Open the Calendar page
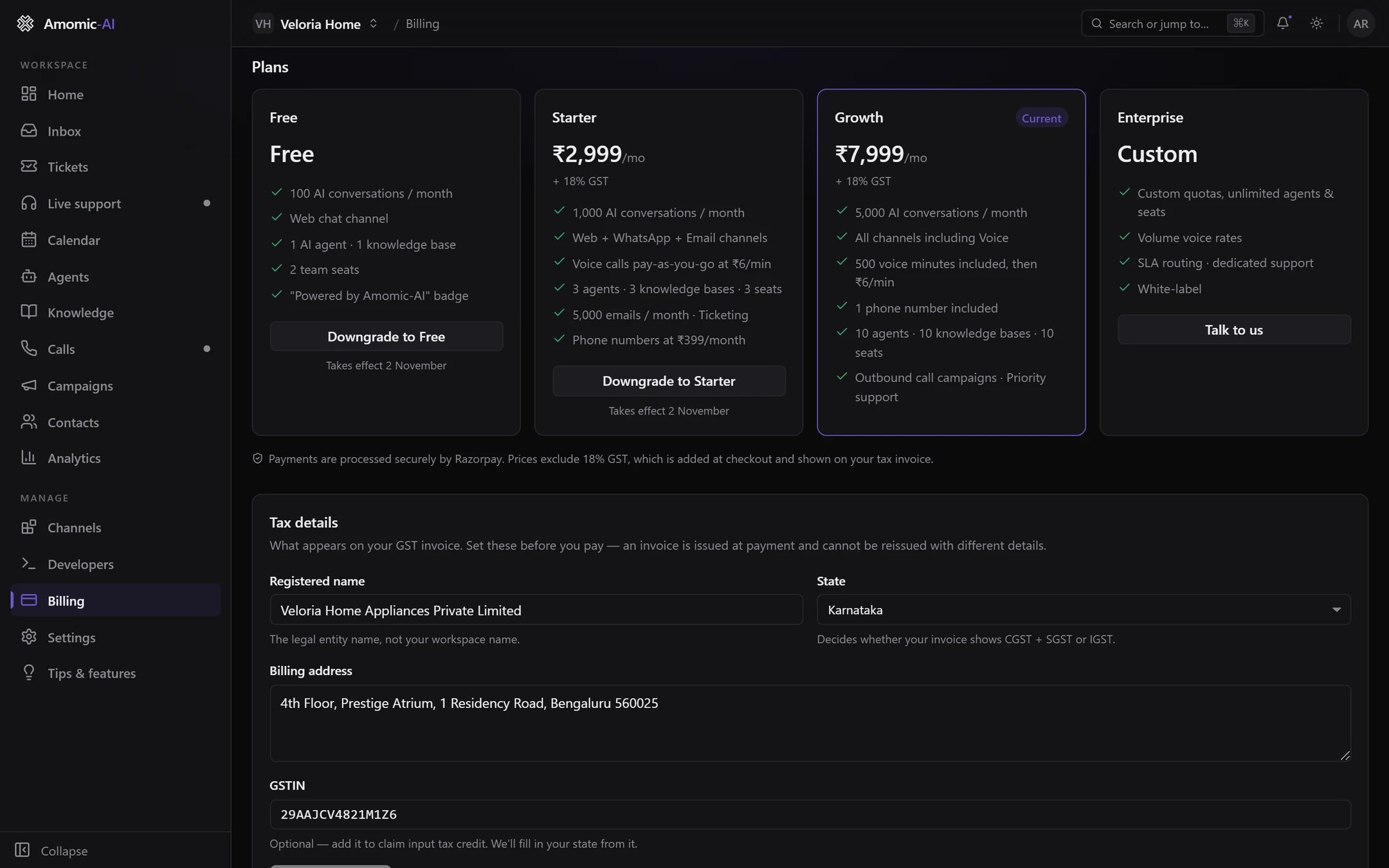Viewport: 1389px width, 868px height. [116, 240]
